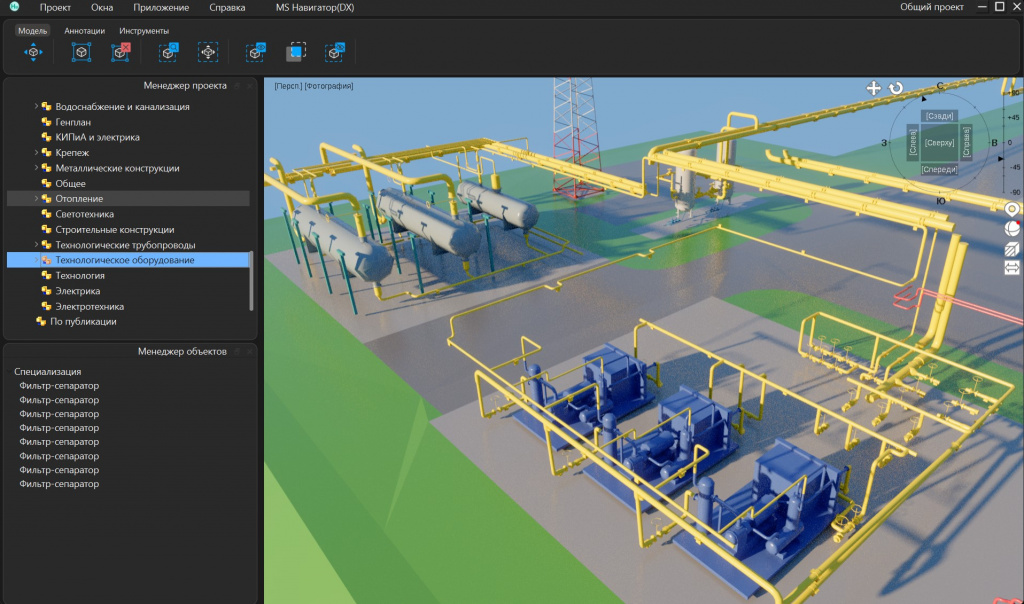Viewport: 1024px width, 604px height.
Task: Click the [Фотография] visual style label
Action: click(x=328, y=86)
